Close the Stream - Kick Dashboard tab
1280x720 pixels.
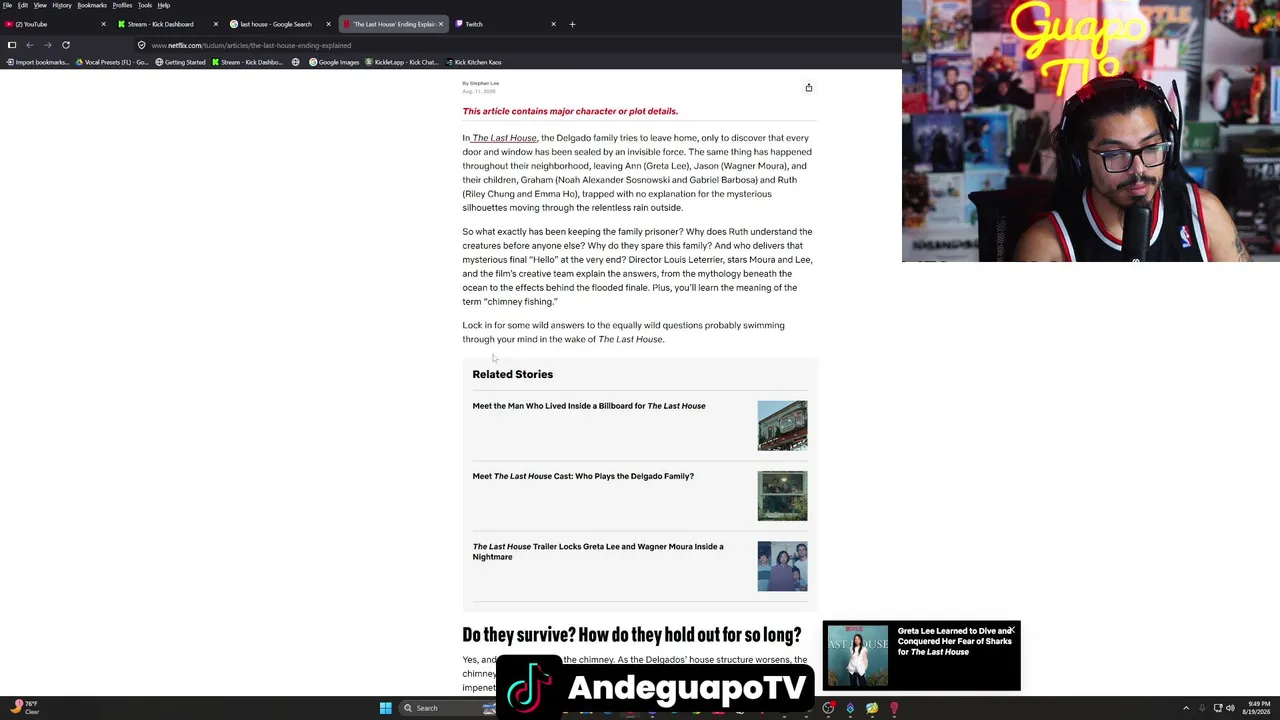click(x=215, y=24)
